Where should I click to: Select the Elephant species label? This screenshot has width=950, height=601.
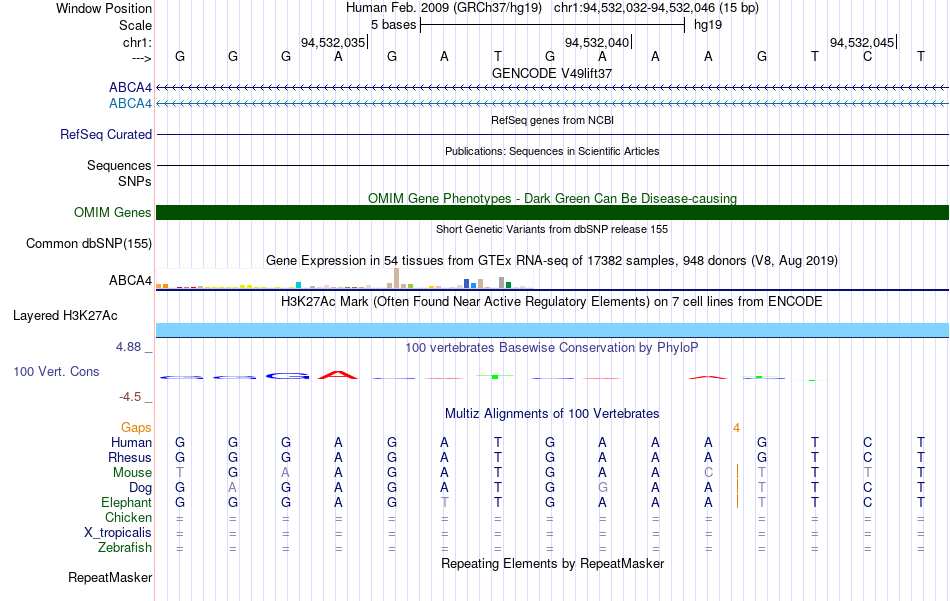[127, 503]
